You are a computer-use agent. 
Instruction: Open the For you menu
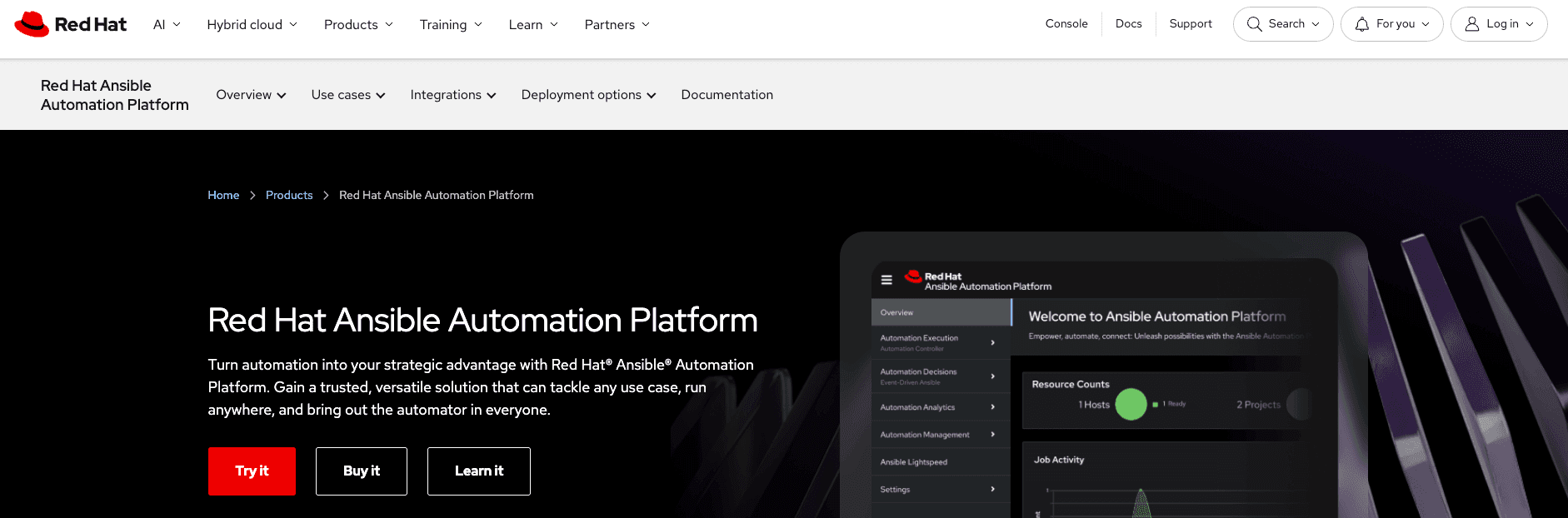1392,24
